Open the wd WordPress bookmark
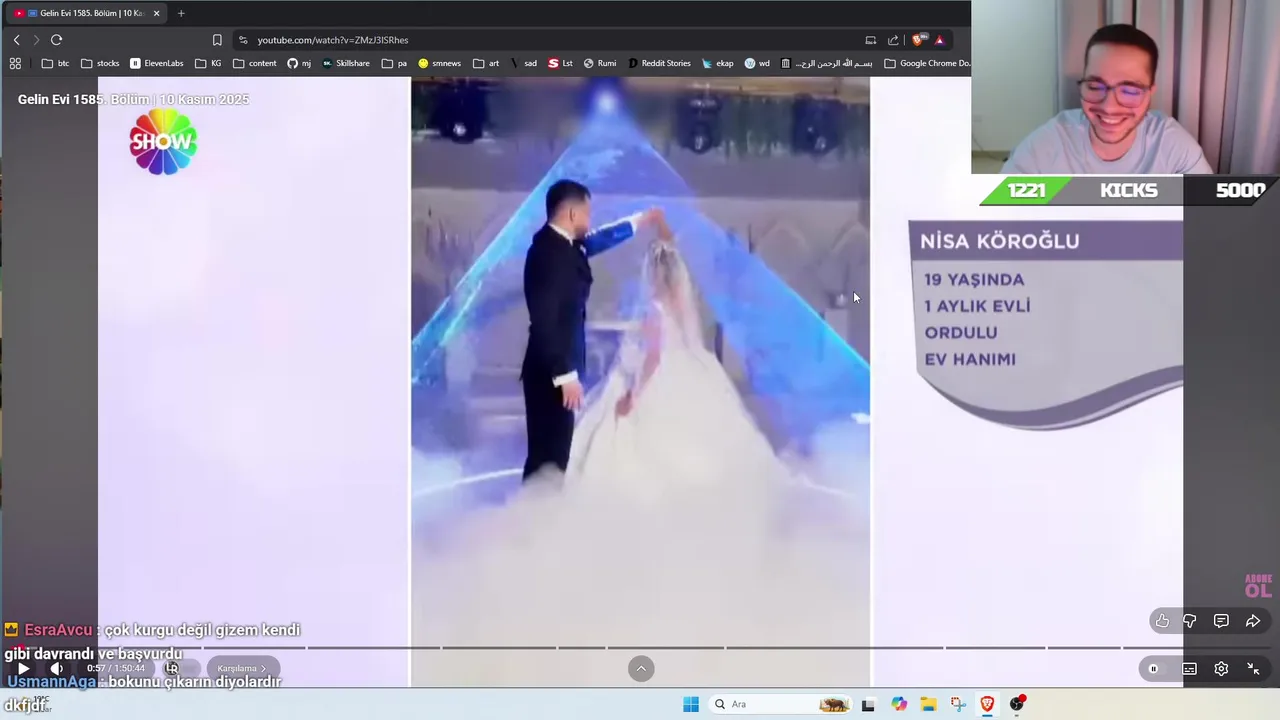 click(757, 63)
